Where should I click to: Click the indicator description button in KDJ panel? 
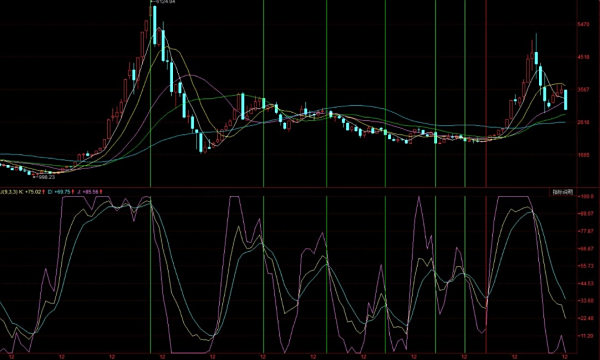point(564,192)
